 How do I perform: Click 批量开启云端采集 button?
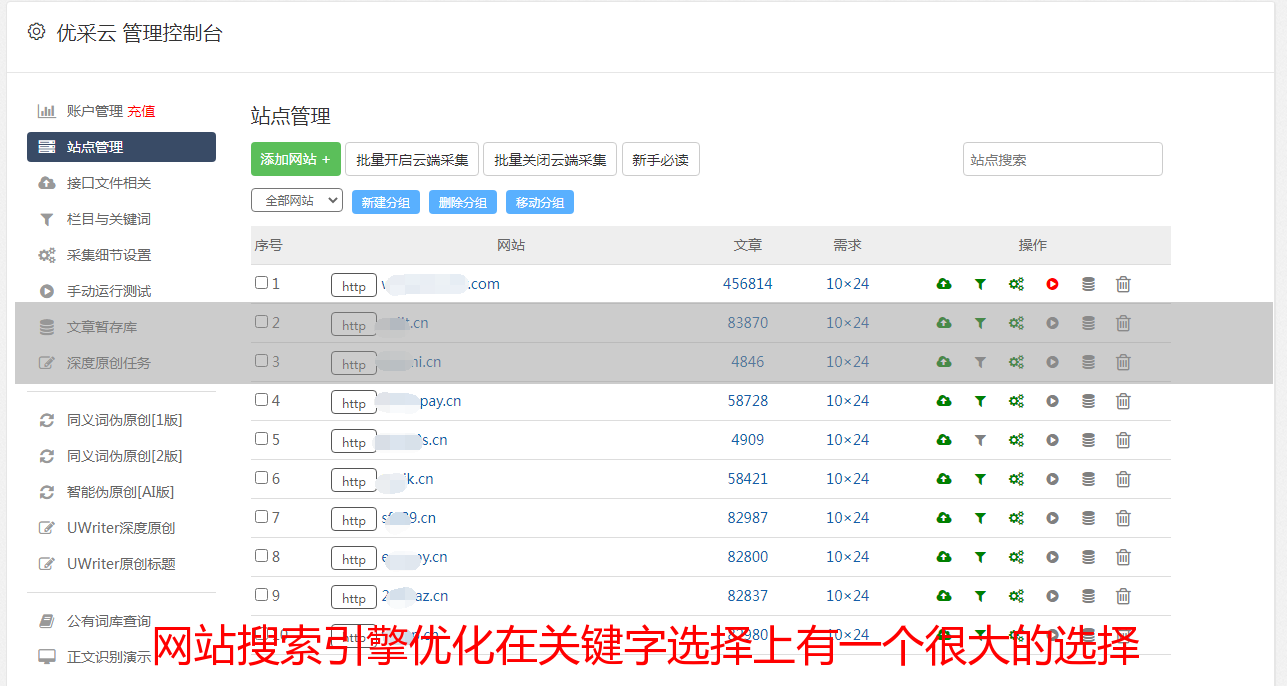pos(412,159)
